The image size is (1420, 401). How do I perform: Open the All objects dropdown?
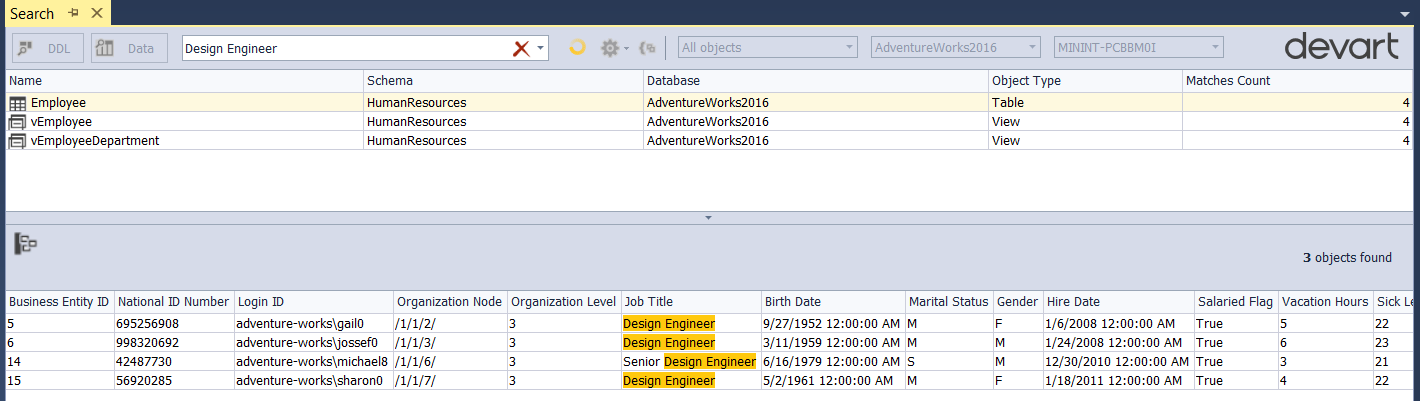767,47
